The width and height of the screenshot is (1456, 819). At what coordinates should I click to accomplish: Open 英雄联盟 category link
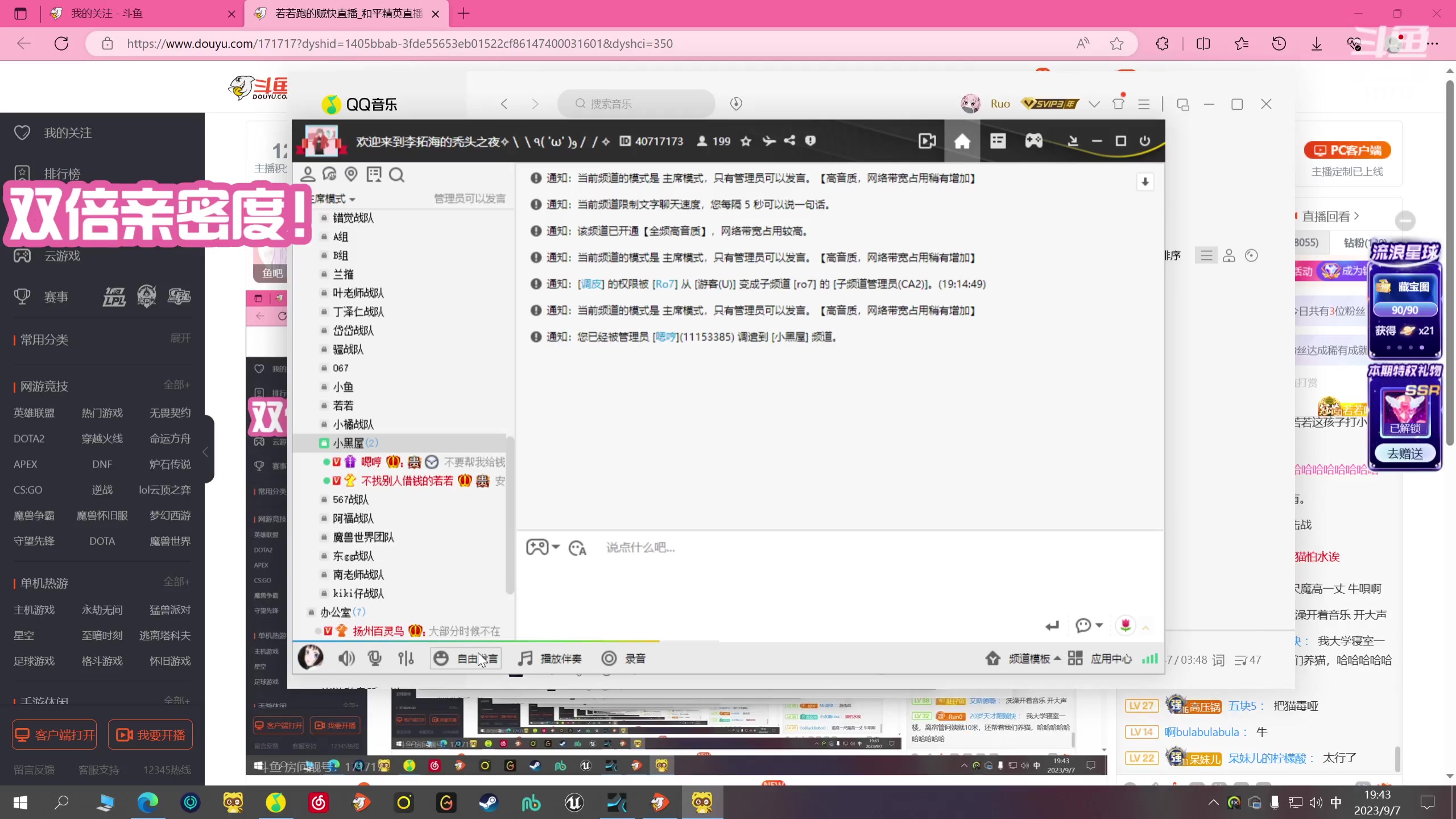(x=34, y=413)
